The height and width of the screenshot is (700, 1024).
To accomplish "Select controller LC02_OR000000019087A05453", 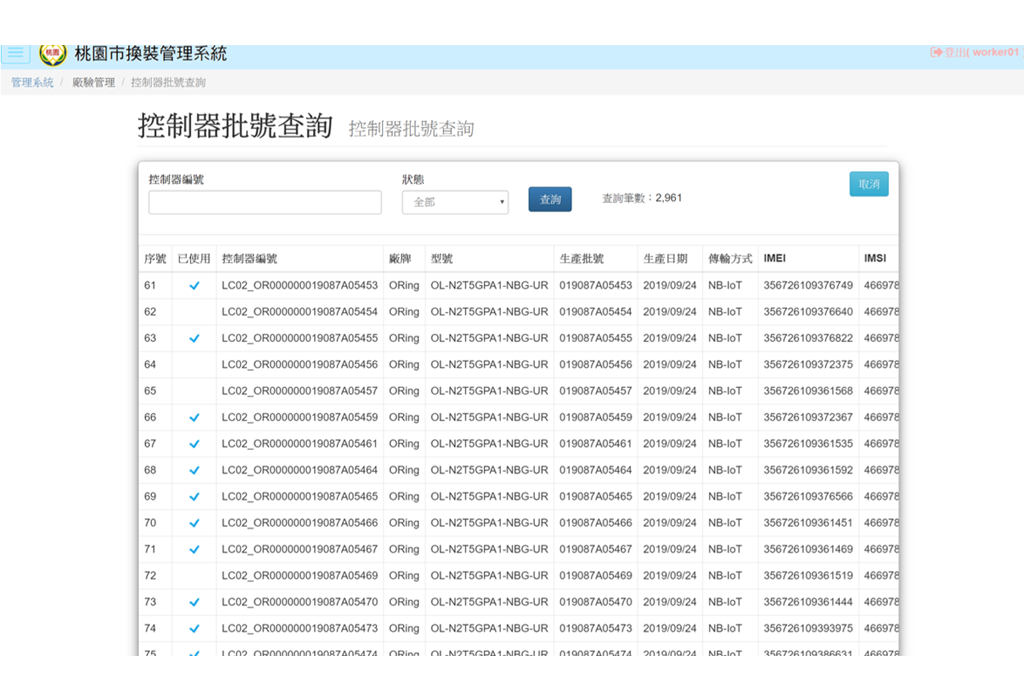I will pyautogui.click(x=300, y=285).
